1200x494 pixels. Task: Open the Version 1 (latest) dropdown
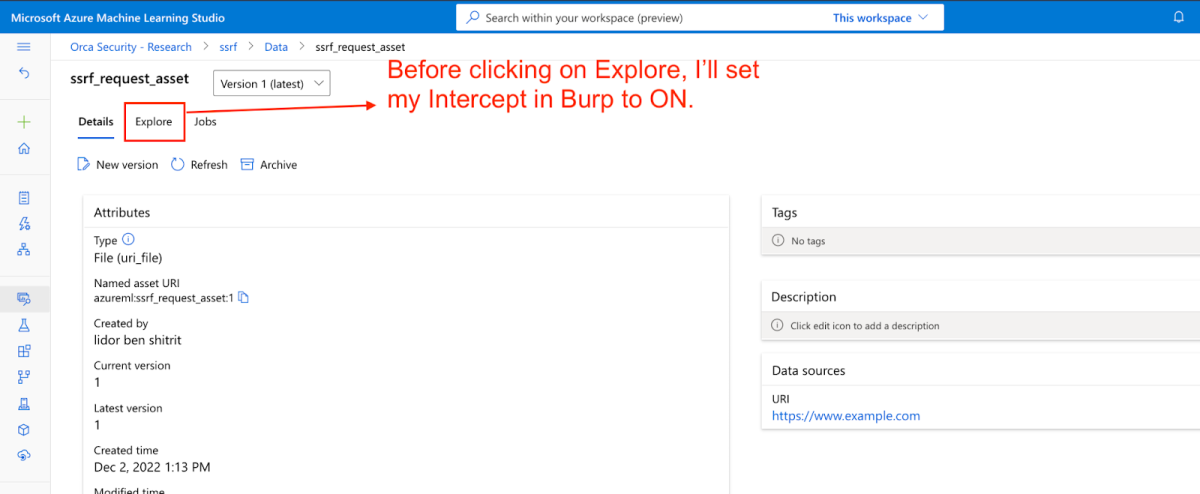coord(272,84)
